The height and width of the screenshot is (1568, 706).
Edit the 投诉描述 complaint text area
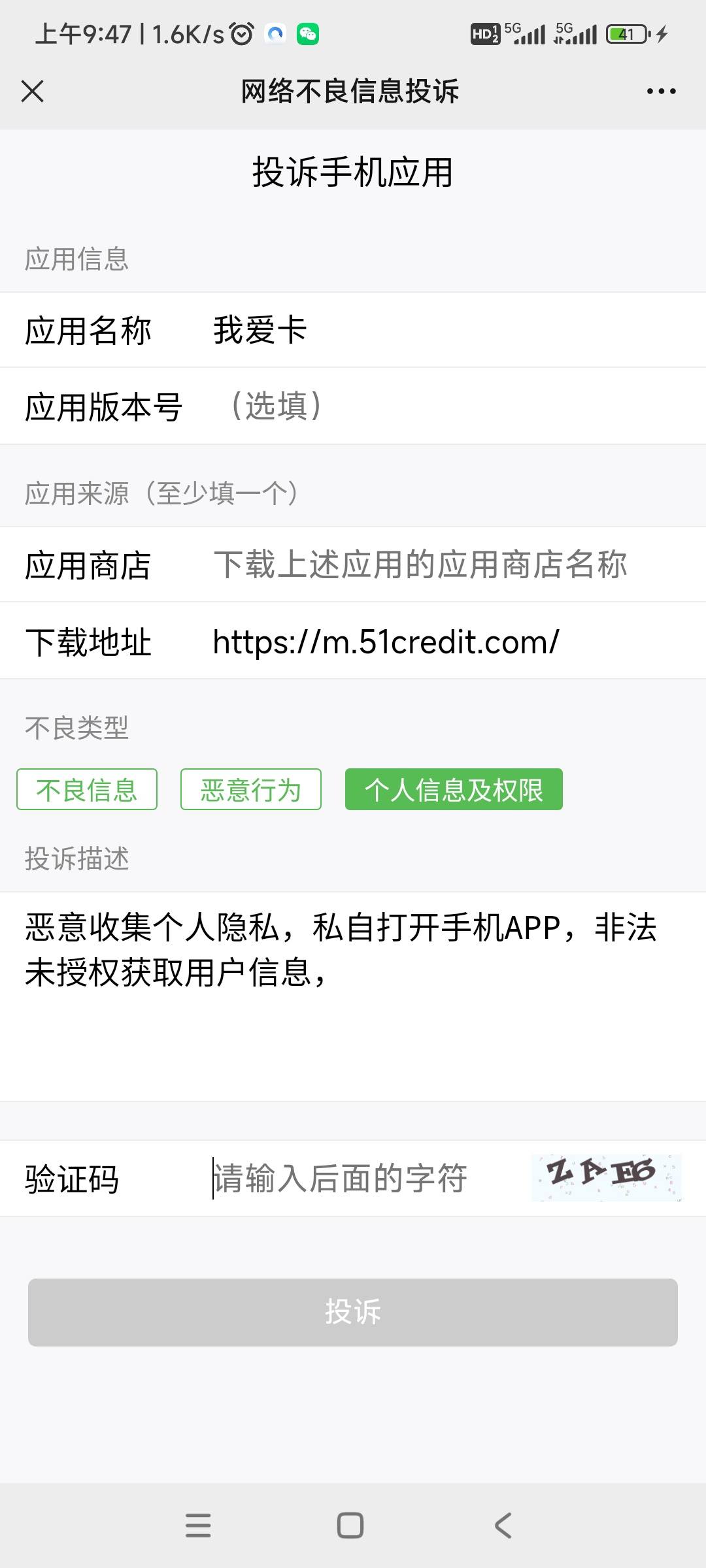tap(353, 996)
